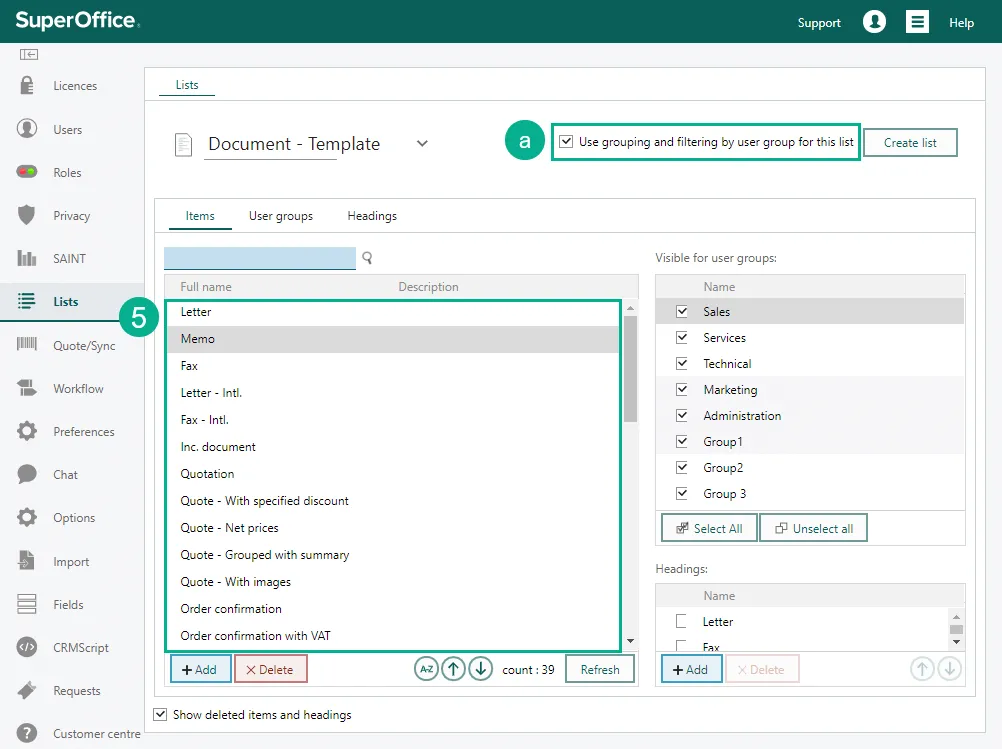Disable grouping and filtering by user group

point(566,142)
